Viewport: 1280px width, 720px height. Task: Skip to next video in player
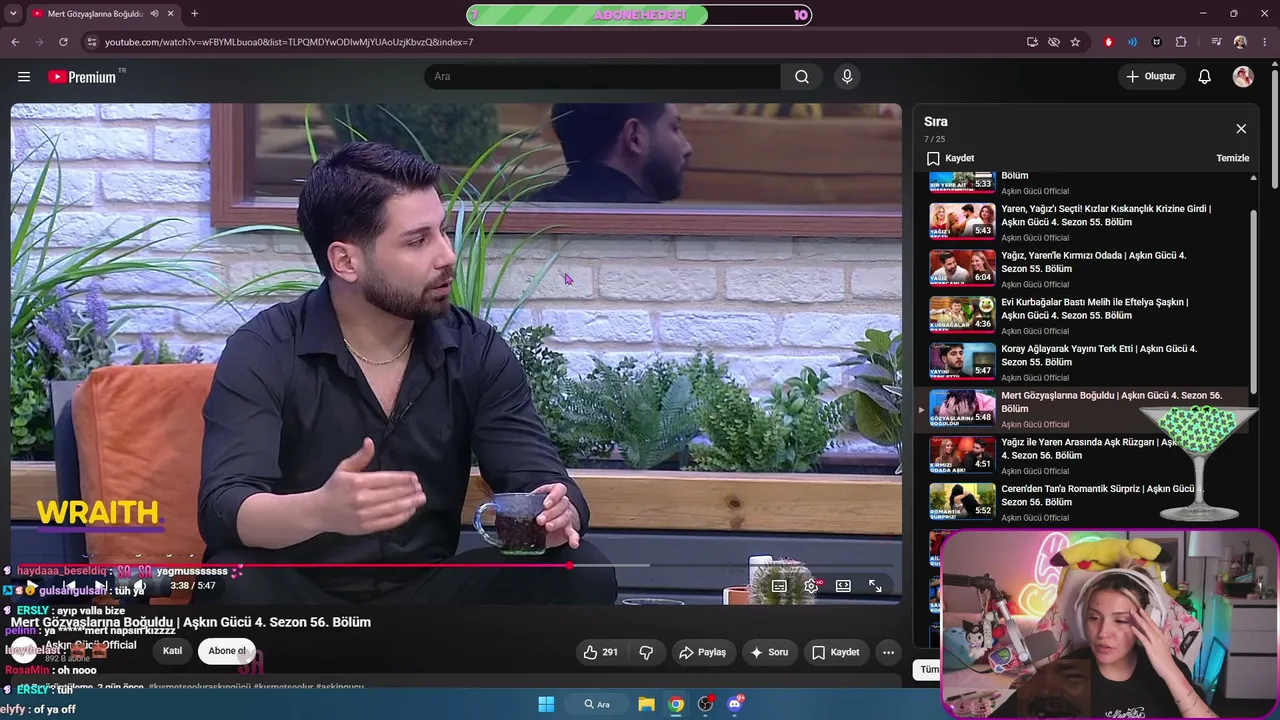coord(100,586)
